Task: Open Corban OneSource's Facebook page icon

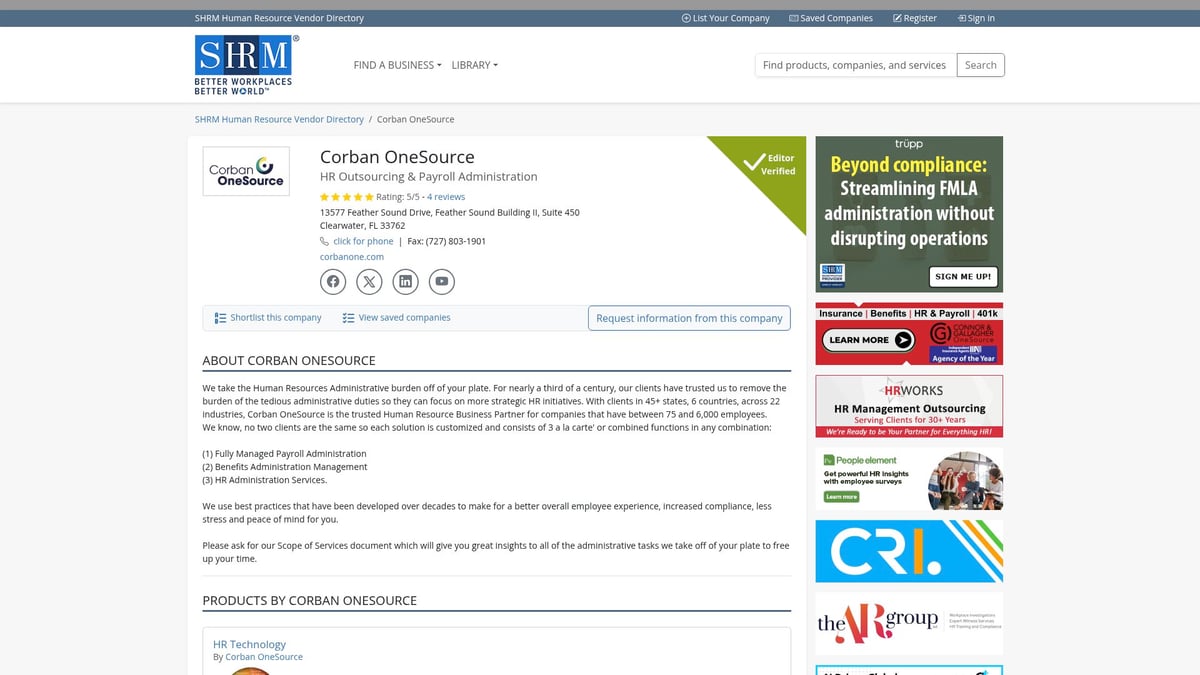Action: (333, 281)
